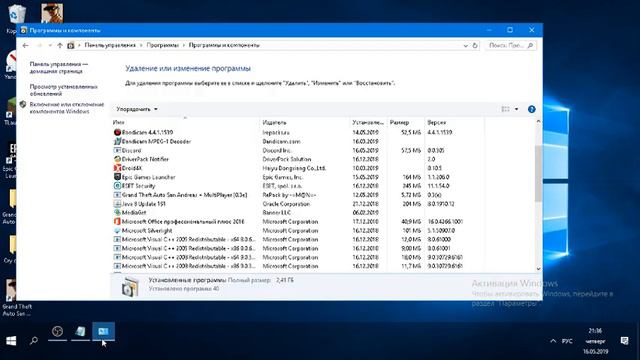Image resolution: width=640 pixels, height=360 pixels.
Task: Select the Epic Games Launcher icon
Action: point(117,177)
